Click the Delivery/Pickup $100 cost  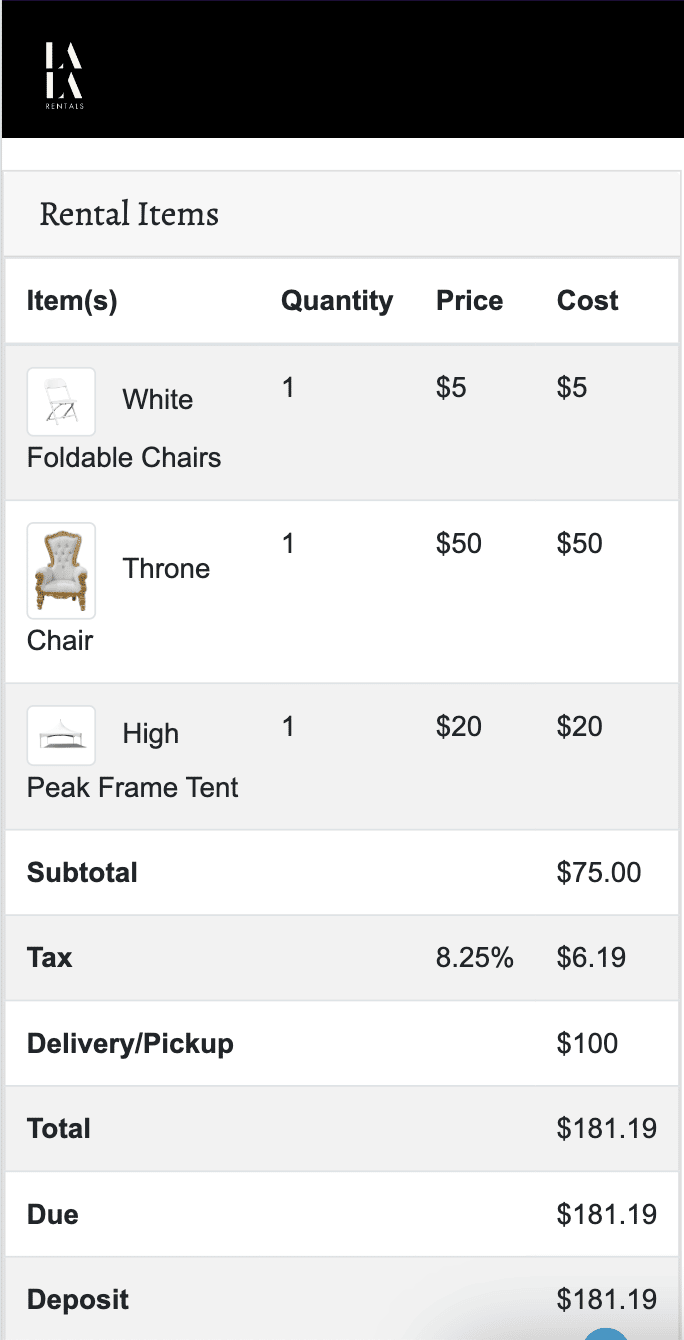click(x=588, y=1043)
